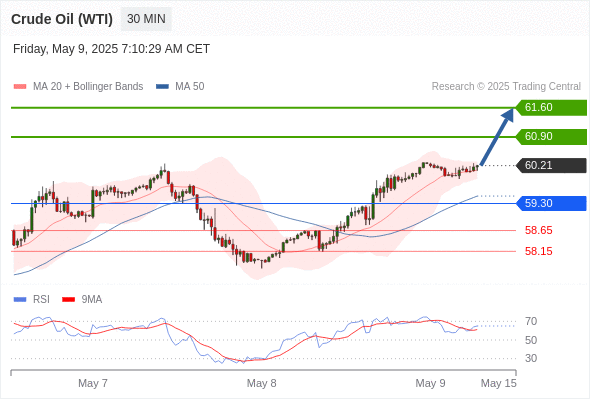Toggle the MA 20 + Bollinger Bands legend

click(88, 87)
